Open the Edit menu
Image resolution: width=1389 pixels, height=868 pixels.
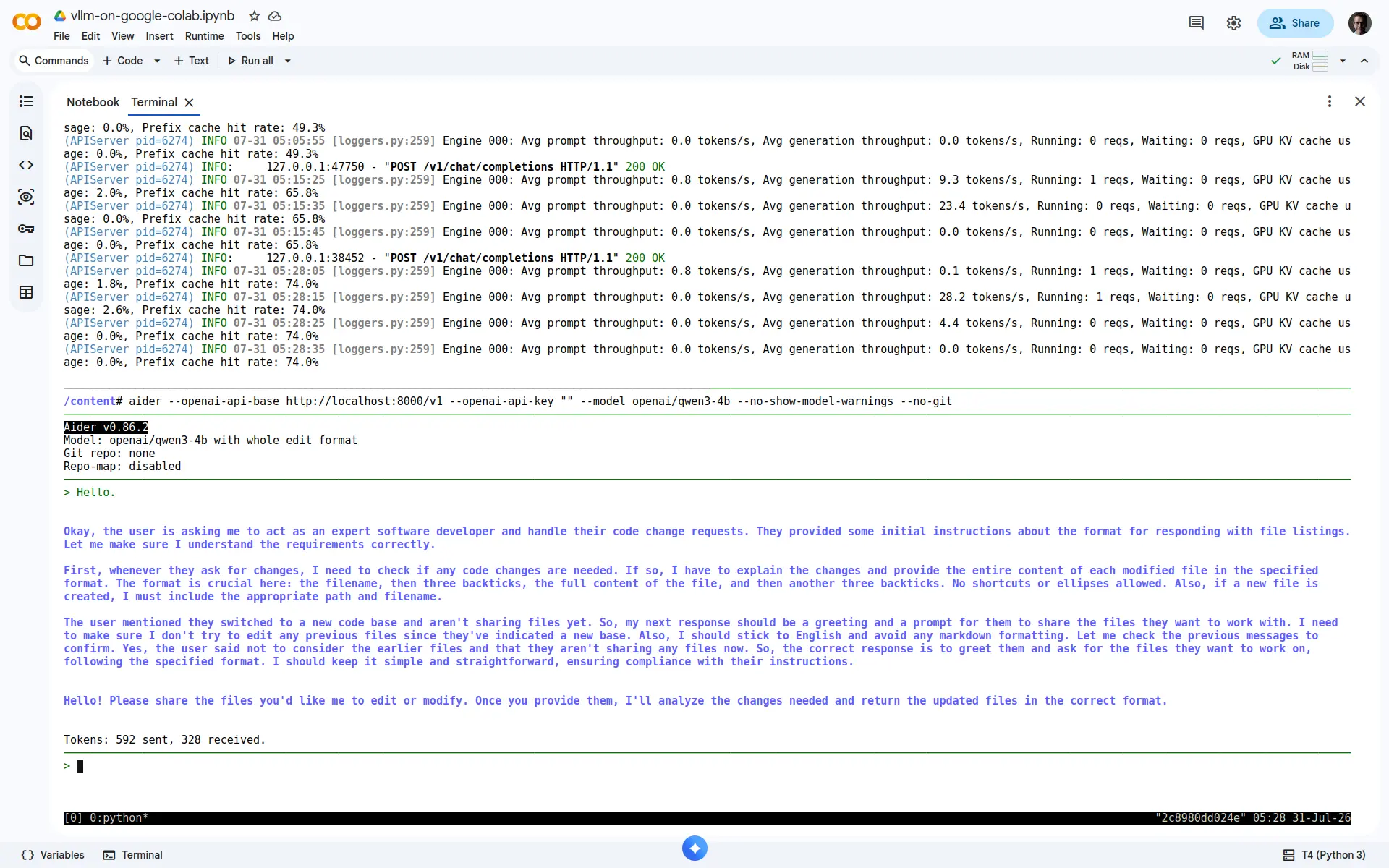pos(90,36)
